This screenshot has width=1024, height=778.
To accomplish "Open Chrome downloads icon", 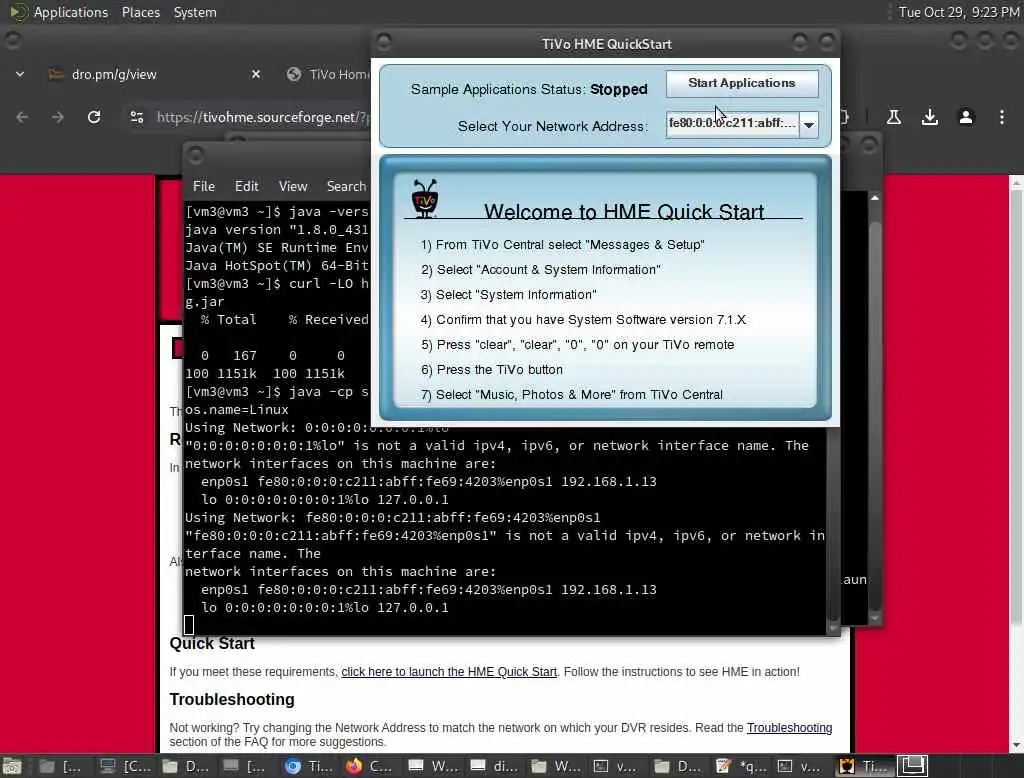I will (930, 117).
